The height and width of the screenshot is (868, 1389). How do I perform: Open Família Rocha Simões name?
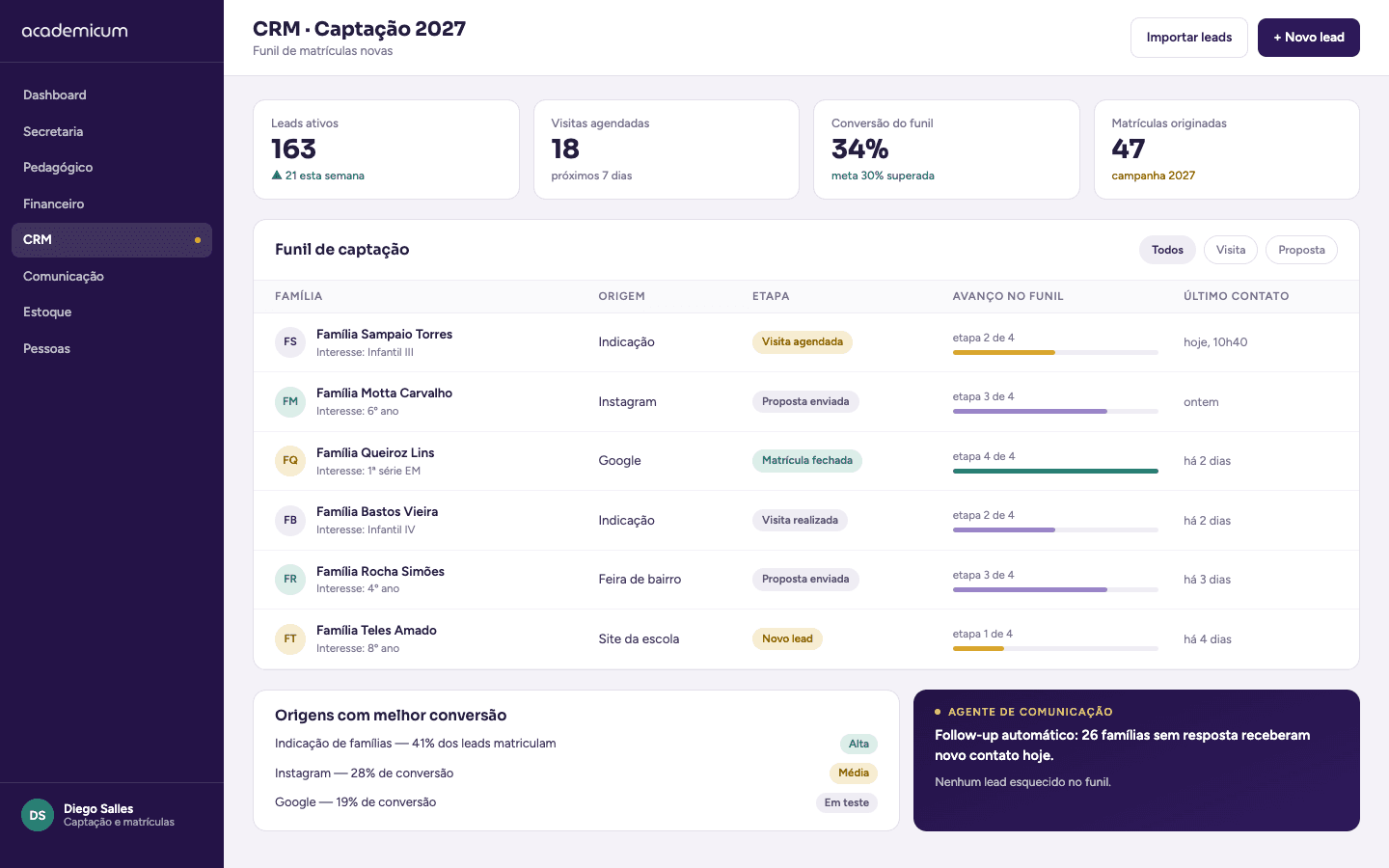tap(380, 572)
